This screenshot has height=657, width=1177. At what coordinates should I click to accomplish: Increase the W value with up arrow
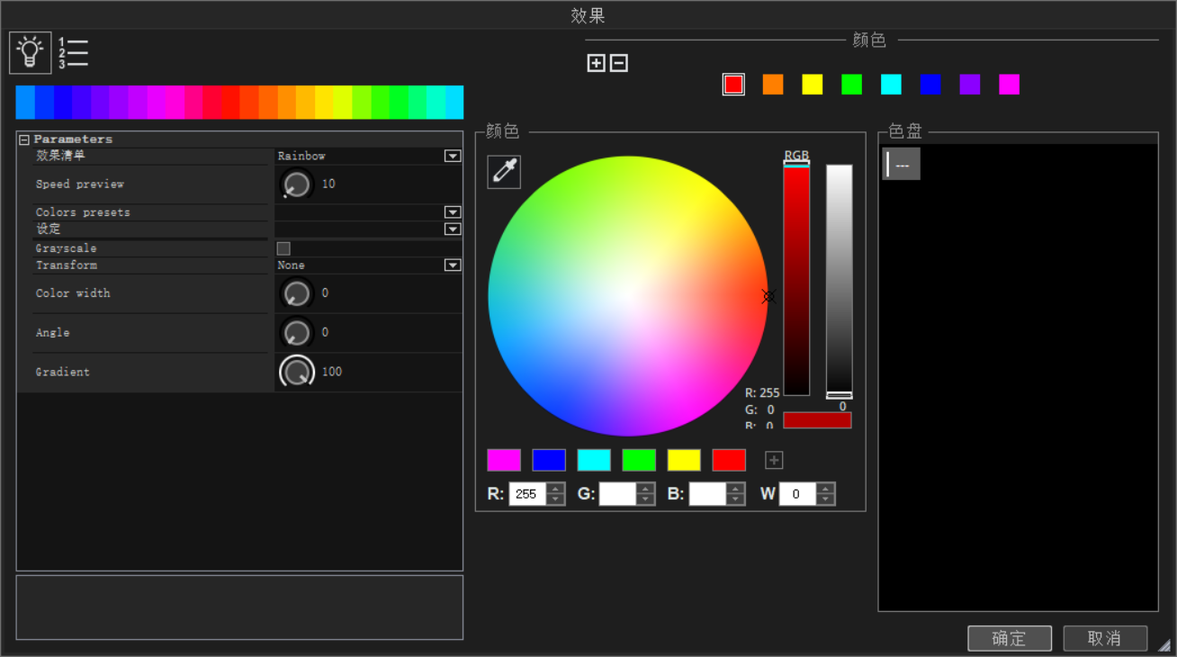(x=825, y=488)
